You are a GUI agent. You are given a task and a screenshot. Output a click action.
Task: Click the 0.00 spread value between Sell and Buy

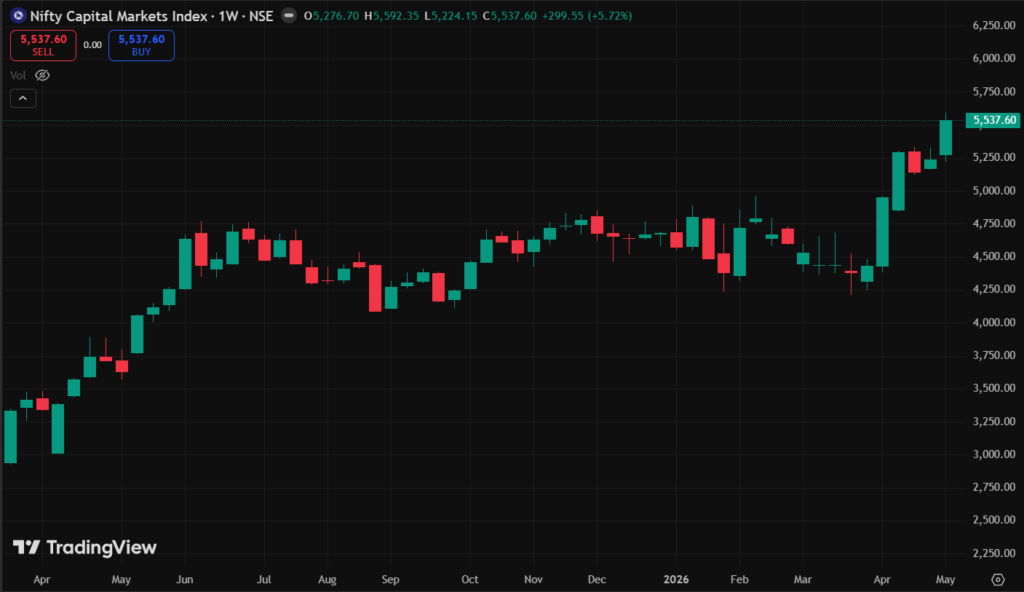point(92,45)
